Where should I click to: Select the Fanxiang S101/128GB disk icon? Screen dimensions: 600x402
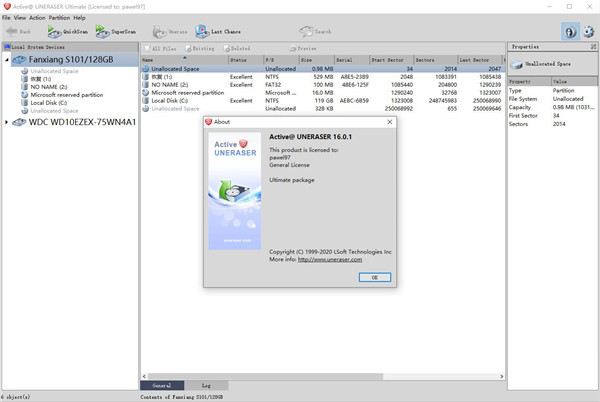(20, 59)
